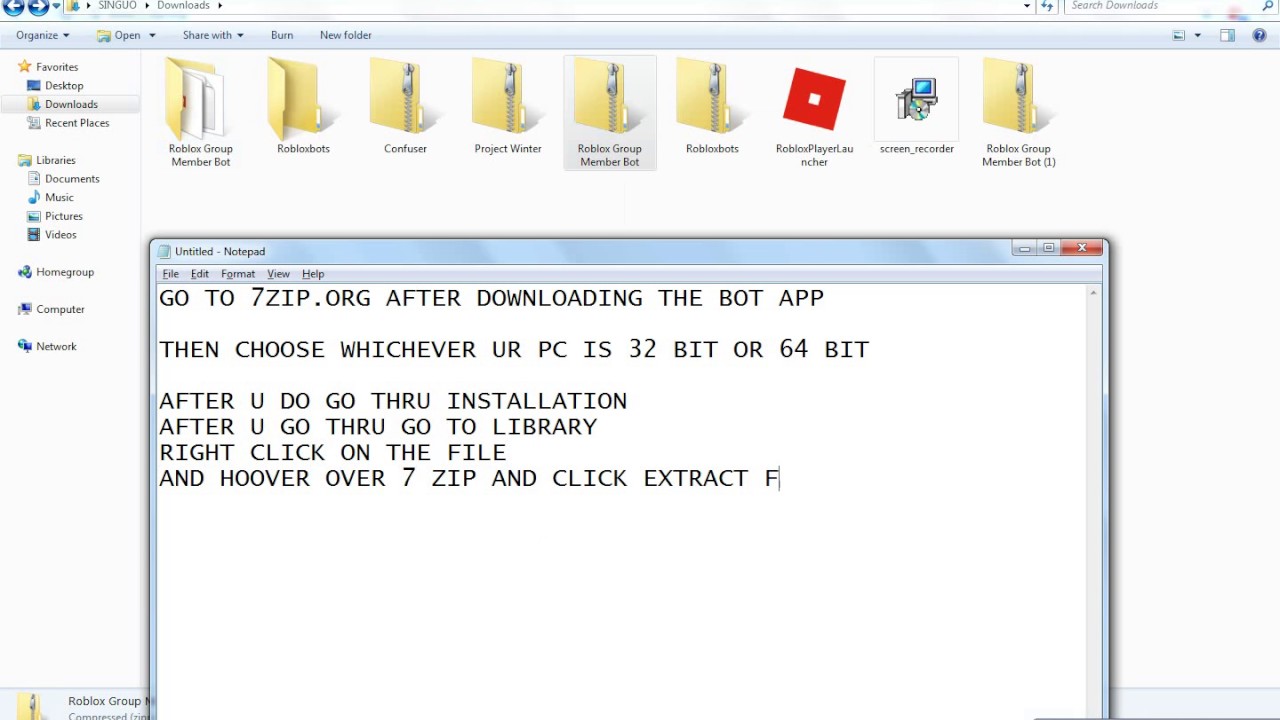Image resolution: width=1280 pixels, height=720 pixels.
Task: Open Recent Places in navigation pane
Action: point(77,123)
